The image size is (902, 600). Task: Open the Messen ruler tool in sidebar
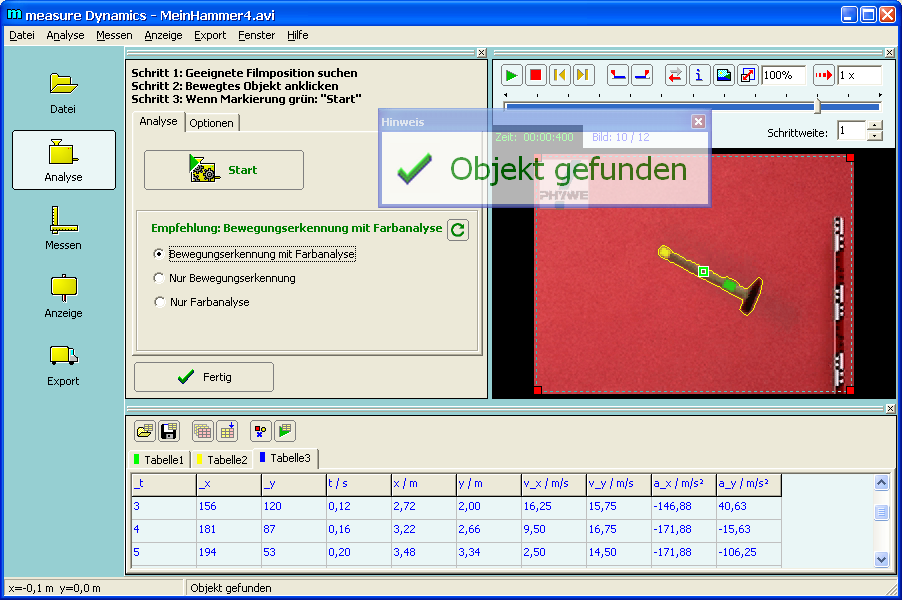click(63, 228)
